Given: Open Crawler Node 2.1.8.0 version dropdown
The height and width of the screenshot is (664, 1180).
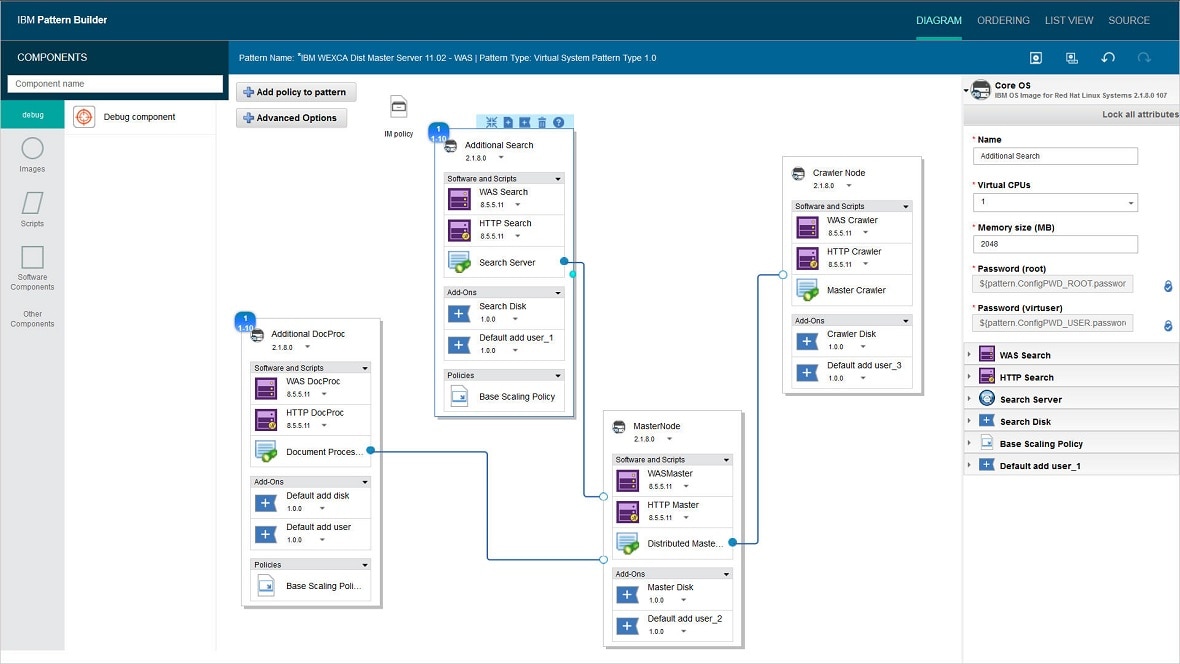Looking at the screenshot, I should 849,186.
